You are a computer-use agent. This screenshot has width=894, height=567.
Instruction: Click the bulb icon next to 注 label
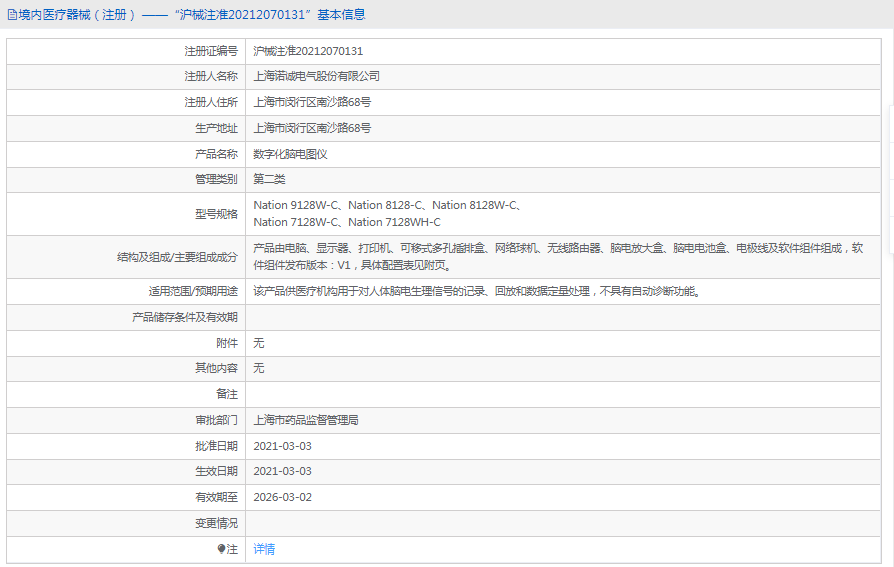click(x=221, y=549)
